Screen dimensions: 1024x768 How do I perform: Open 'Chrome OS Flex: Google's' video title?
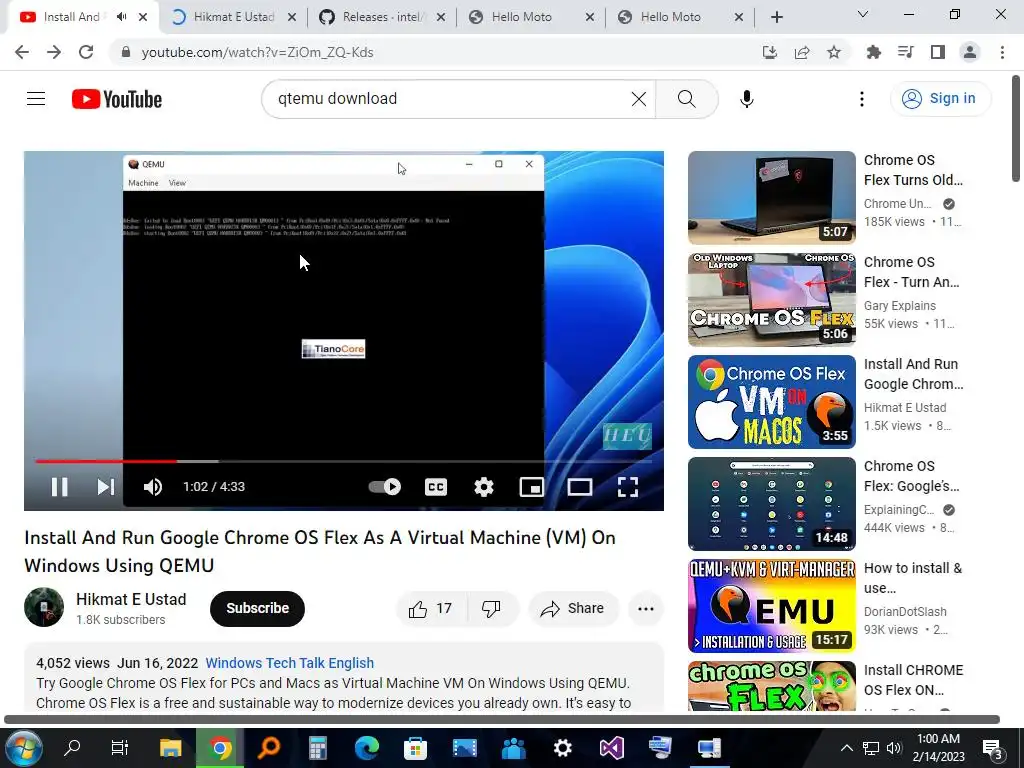912,476
